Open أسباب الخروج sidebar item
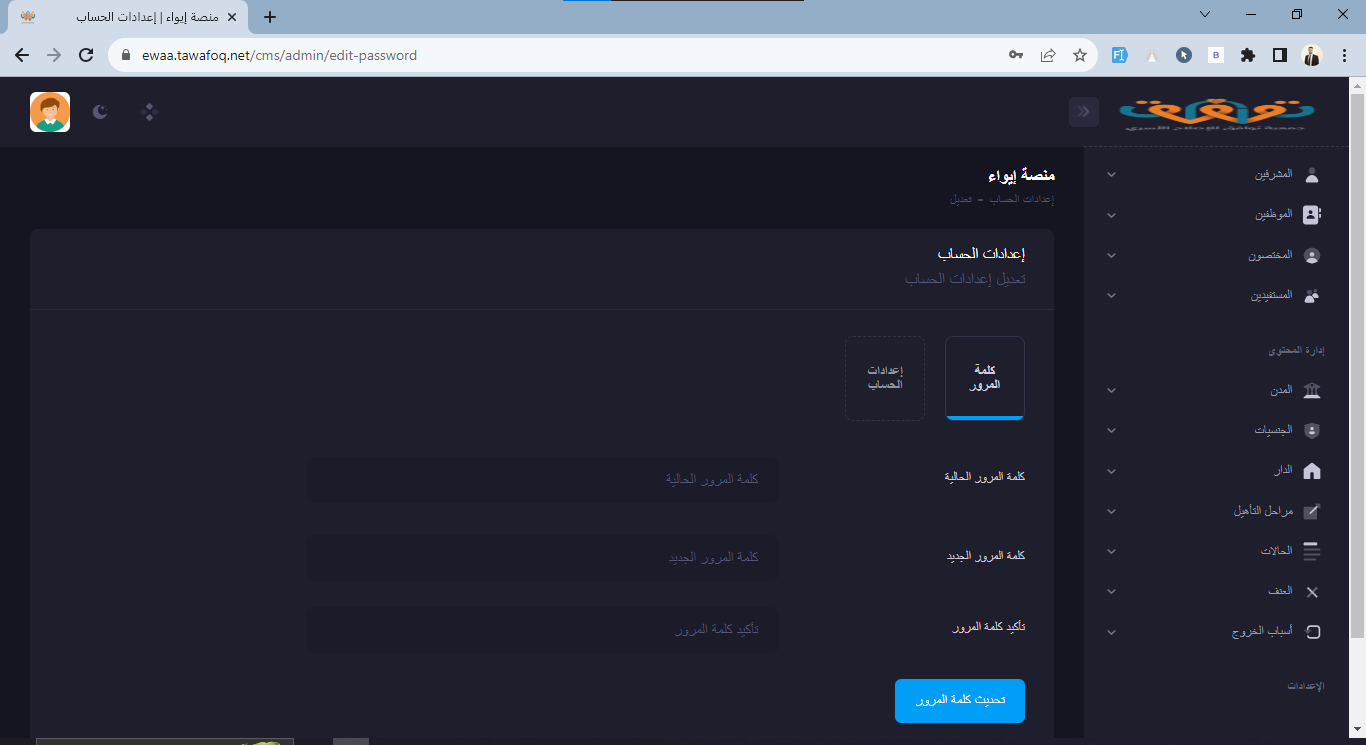Image resolution: width=1366 pixels, height=745 pixels. 1262,632
